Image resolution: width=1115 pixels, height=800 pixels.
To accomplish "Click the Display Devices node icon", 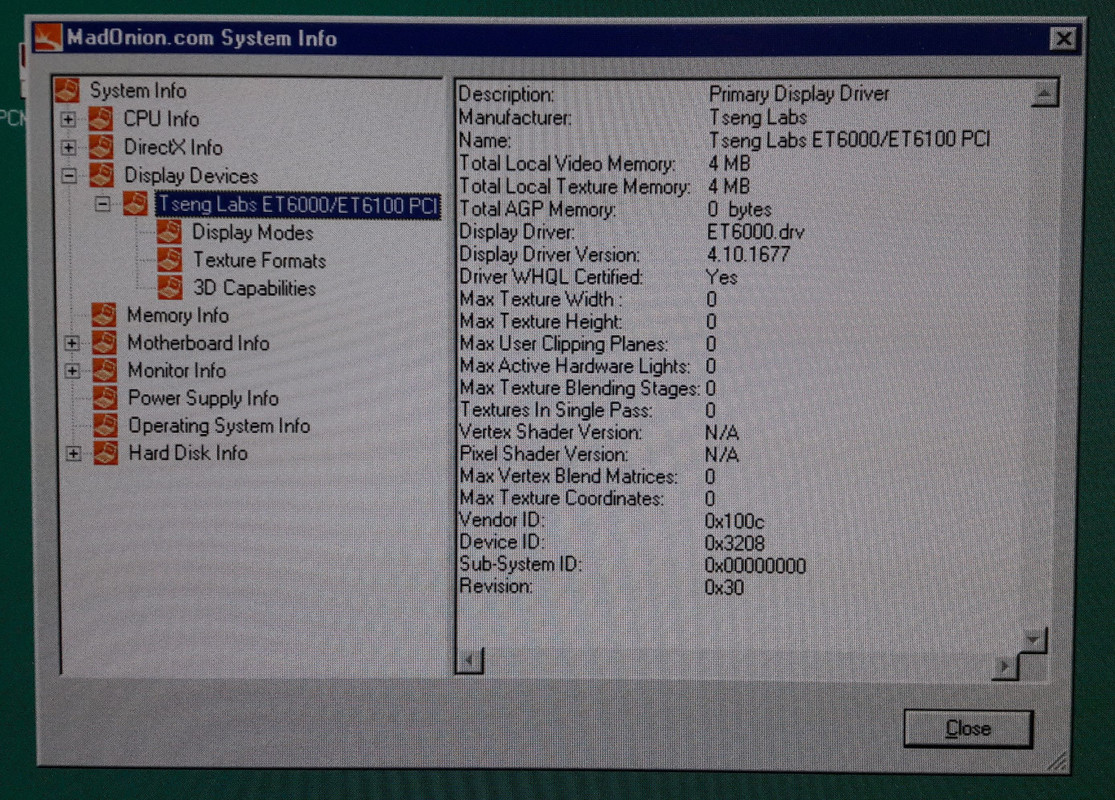I will (101, 175).
